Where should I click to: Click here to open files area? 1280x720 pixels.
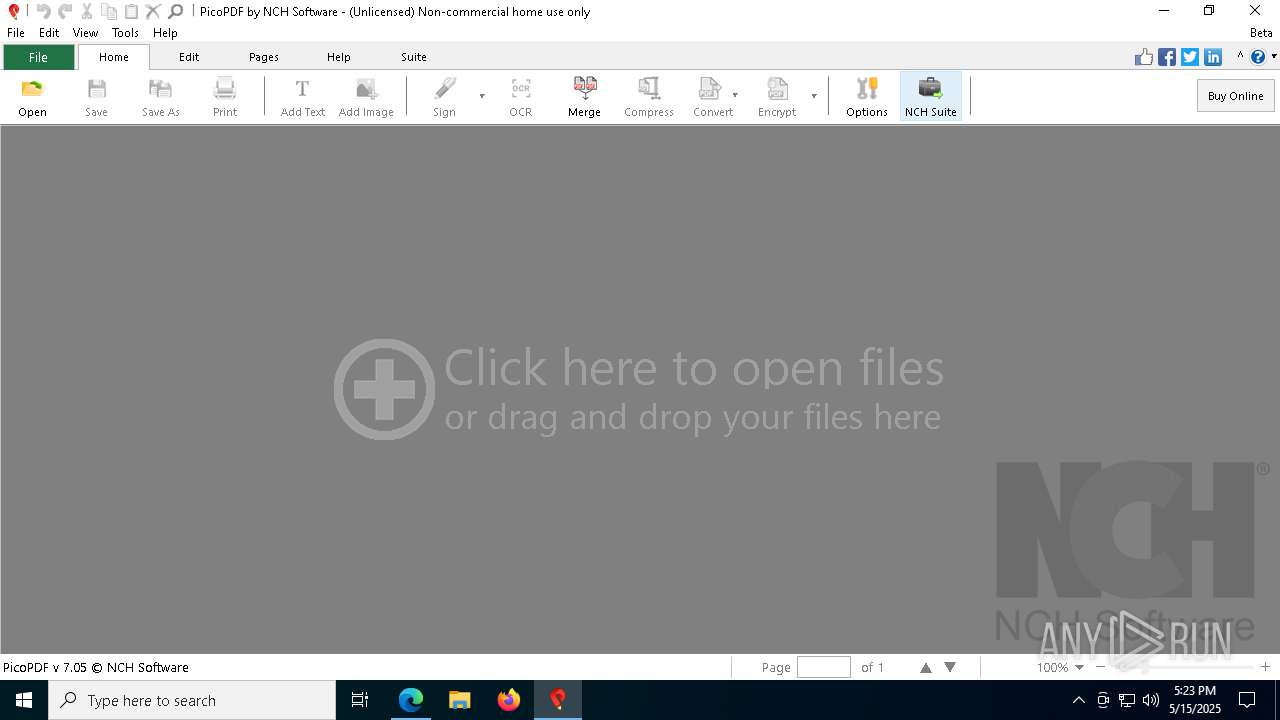639,389
